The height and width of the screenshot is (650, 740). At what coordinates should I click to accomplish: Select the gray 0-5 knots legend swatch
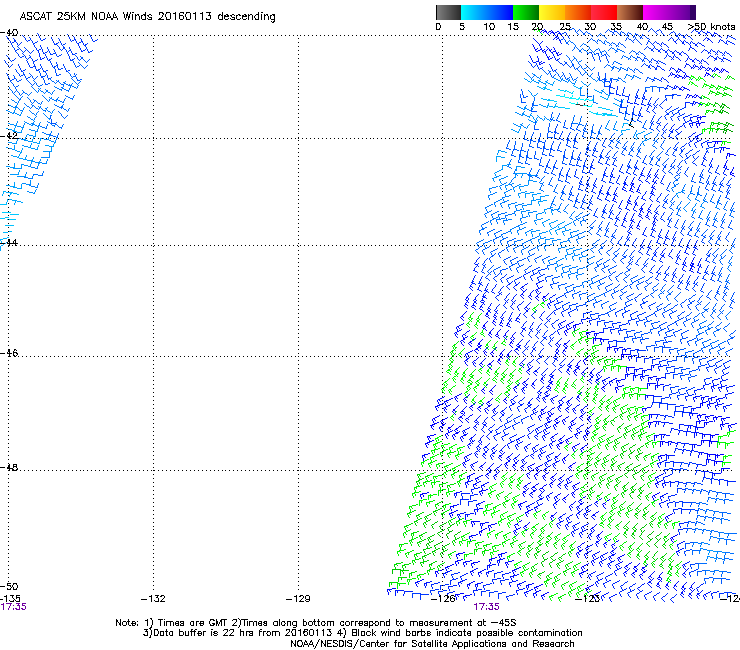(448, 12)
